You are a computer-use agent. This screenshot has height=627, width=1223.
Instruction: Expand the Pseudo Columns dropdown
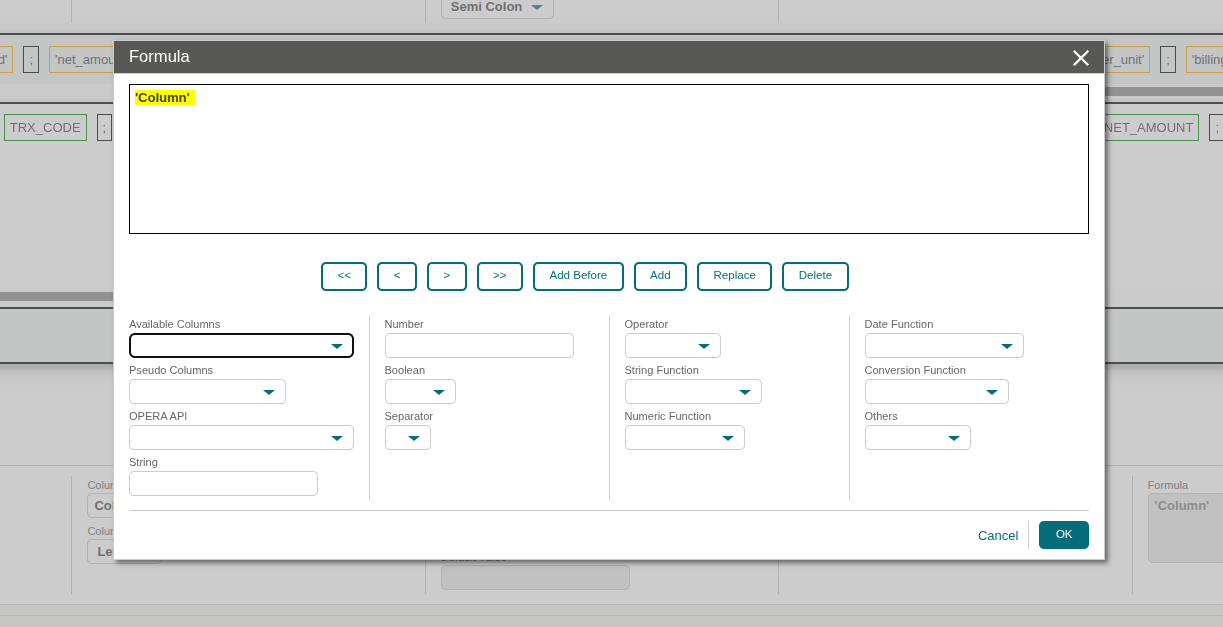(207, 392)
